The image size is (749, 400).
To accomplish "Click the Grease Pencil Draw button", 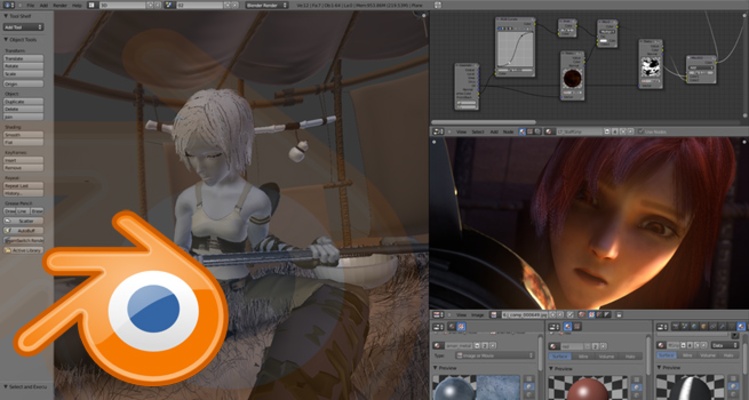I will tap(10, 211).
